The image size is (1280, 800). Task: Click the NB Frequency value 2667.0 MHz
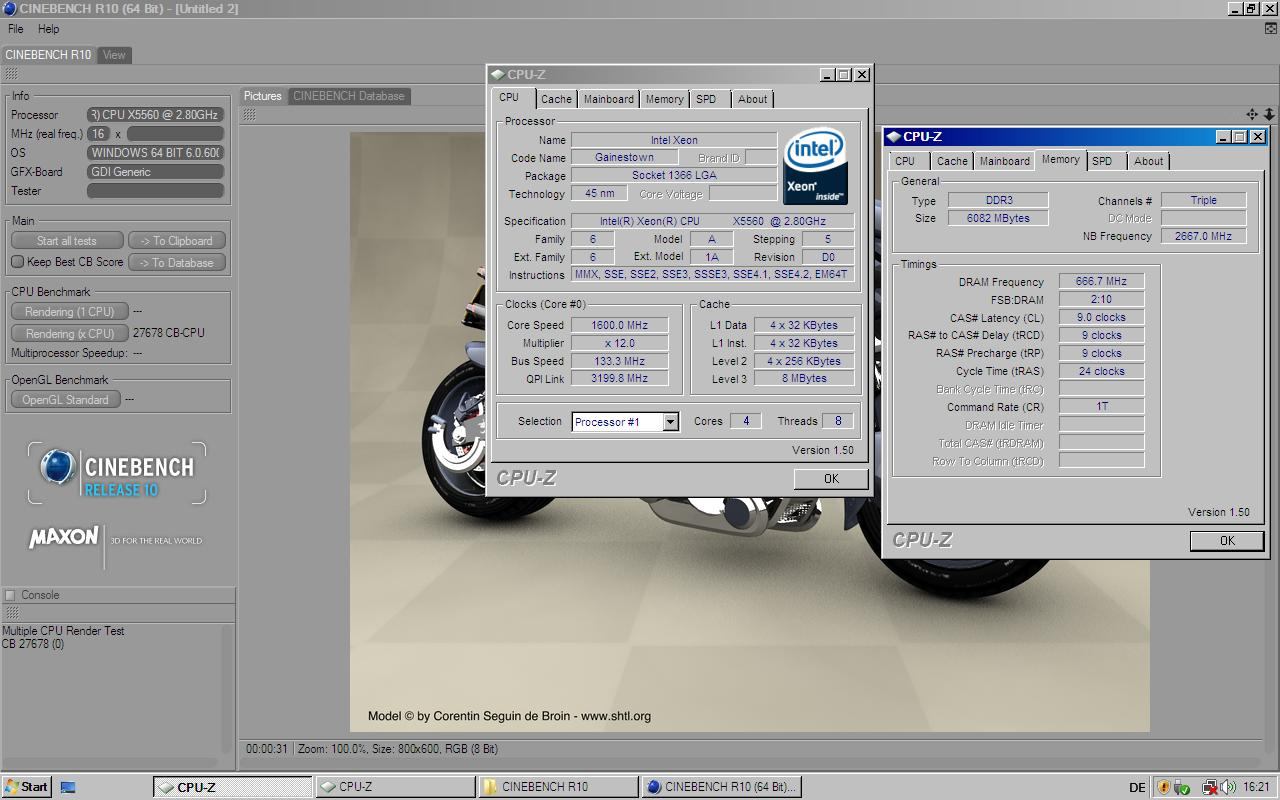tap(1203, 237)
